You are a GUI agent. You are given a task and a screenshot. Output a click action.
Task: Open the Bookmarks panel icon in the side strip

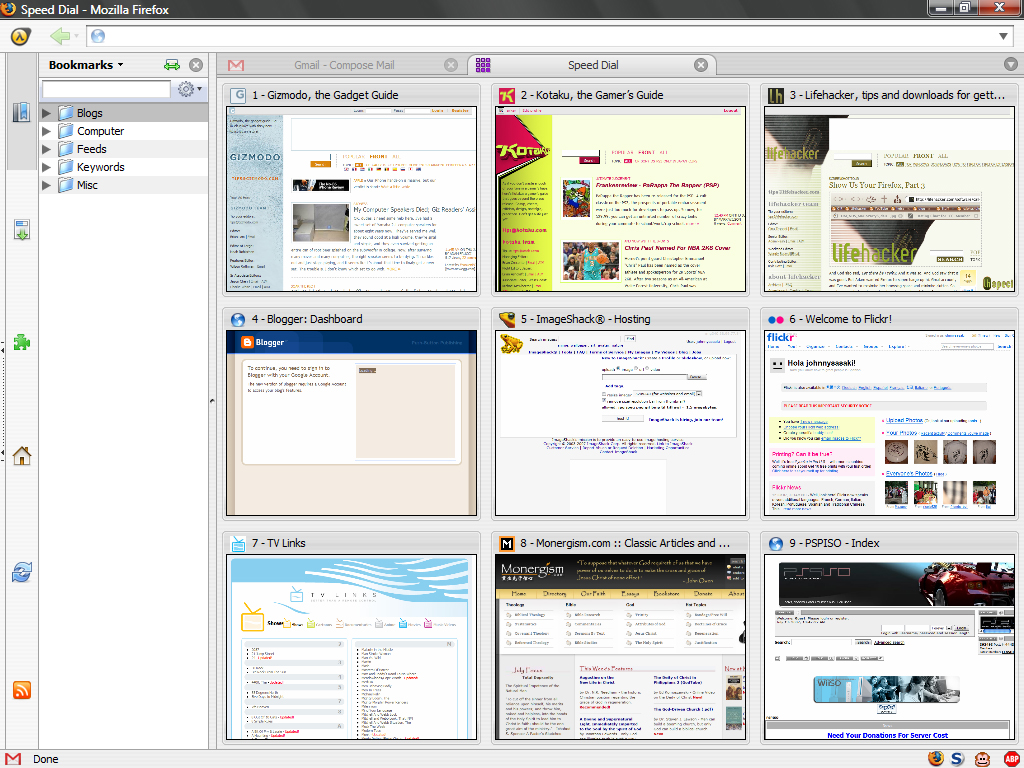pos(22,112)
